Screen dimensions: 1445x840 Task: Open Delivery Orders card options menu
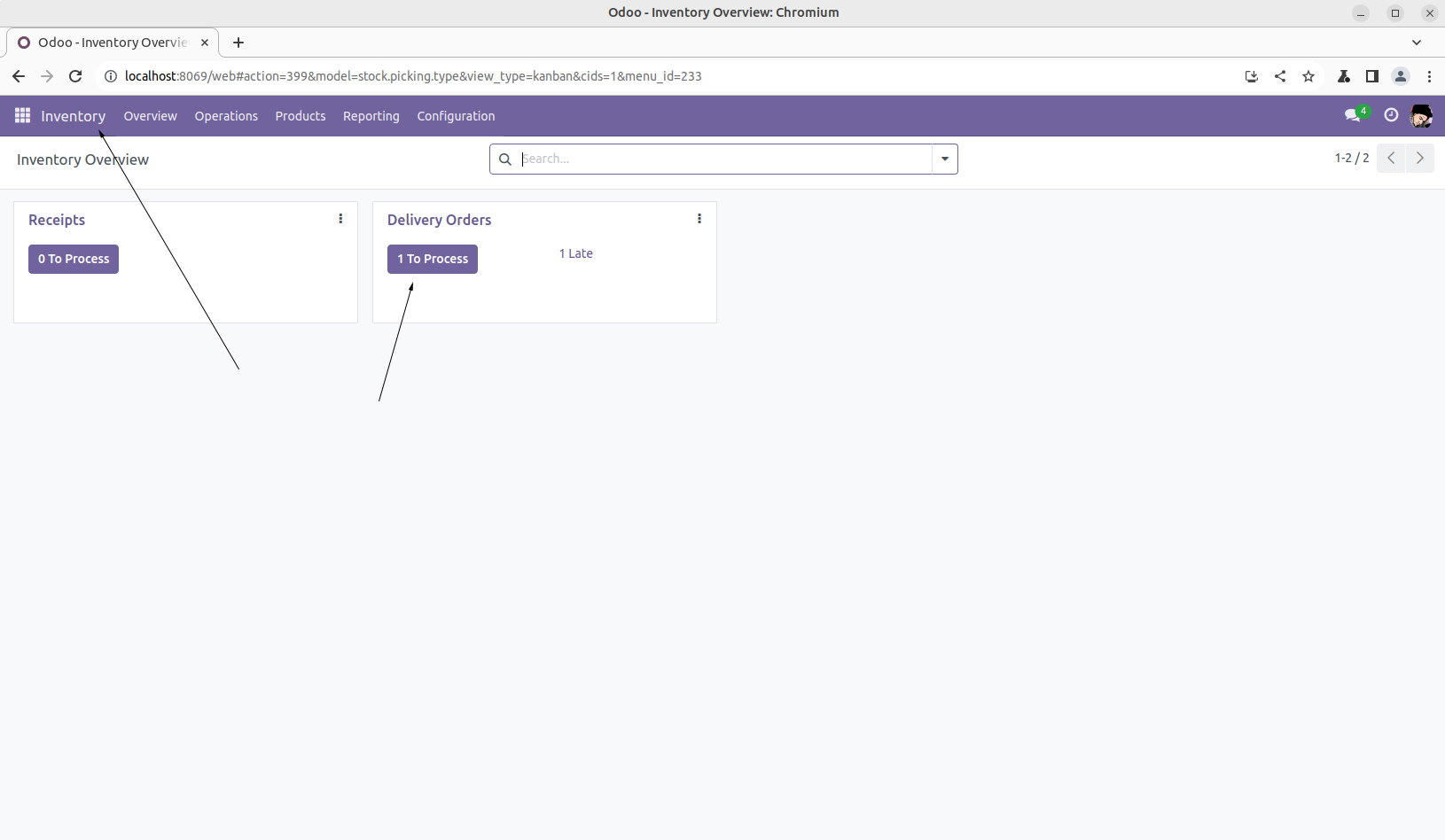[699, 219]
